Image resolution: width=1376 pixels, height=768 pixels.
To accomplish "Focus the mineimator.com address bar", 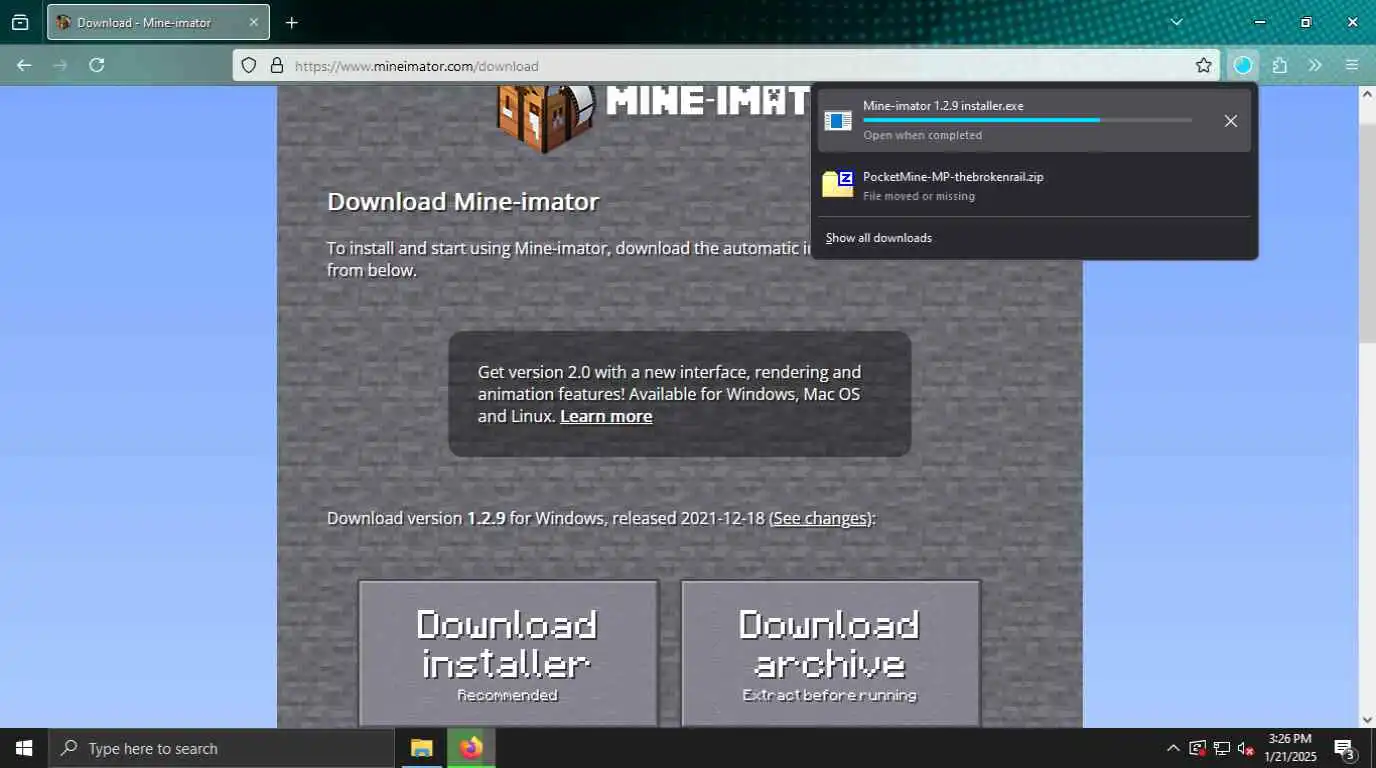I will tap(726, 66).
